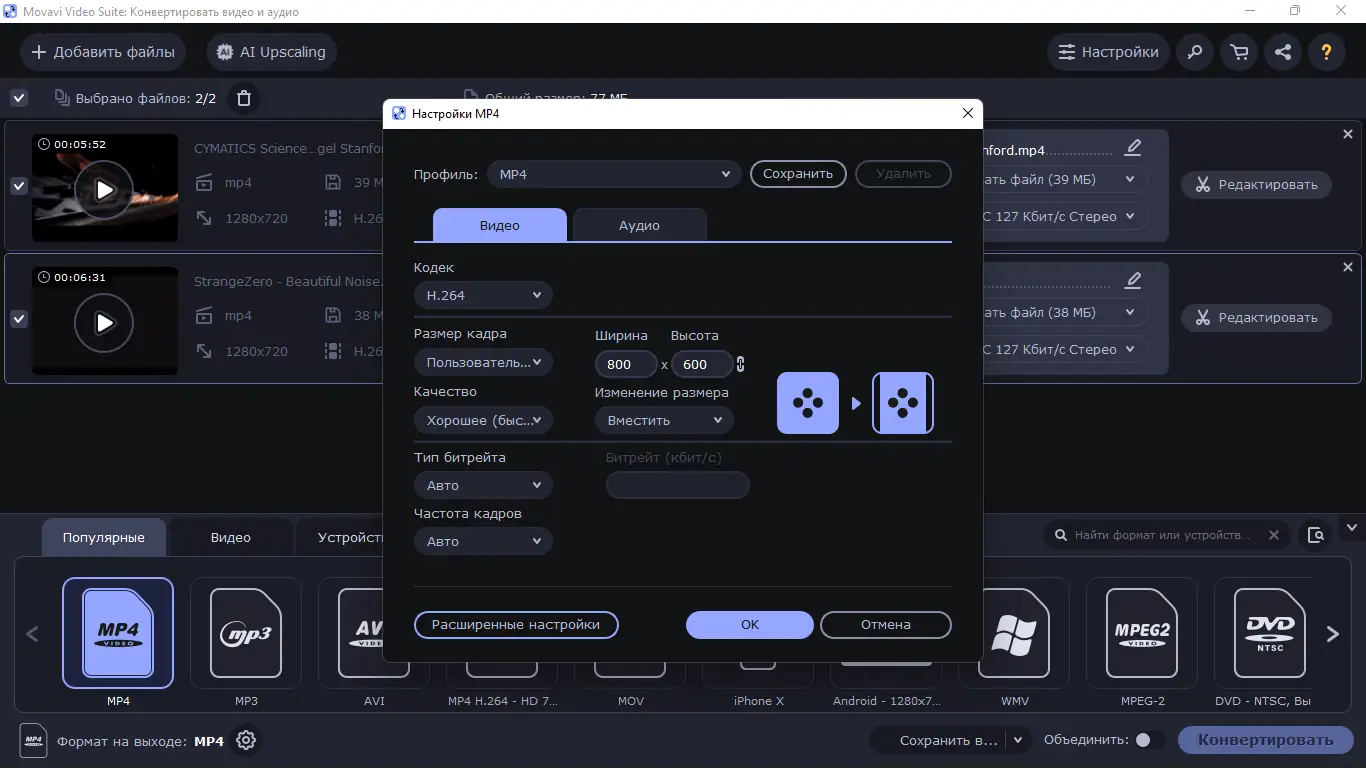Open the gear icon beside output format MP4
The height and width of the screenshot is (768, 1366).
(246, 741)
